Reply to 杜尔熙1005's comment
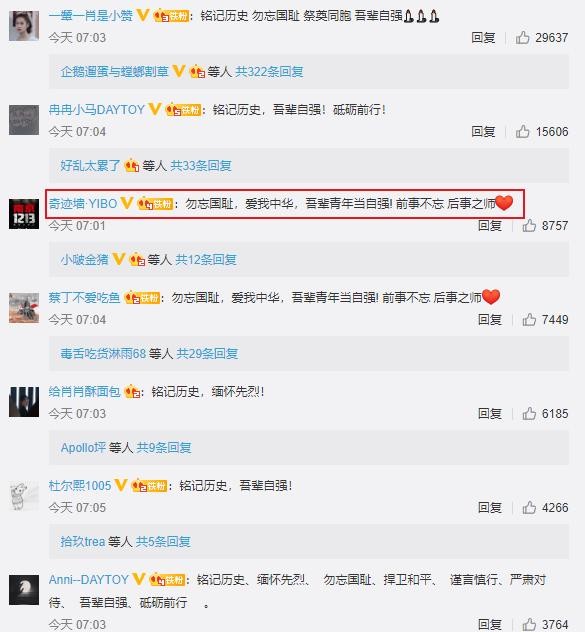 [490, 507]
